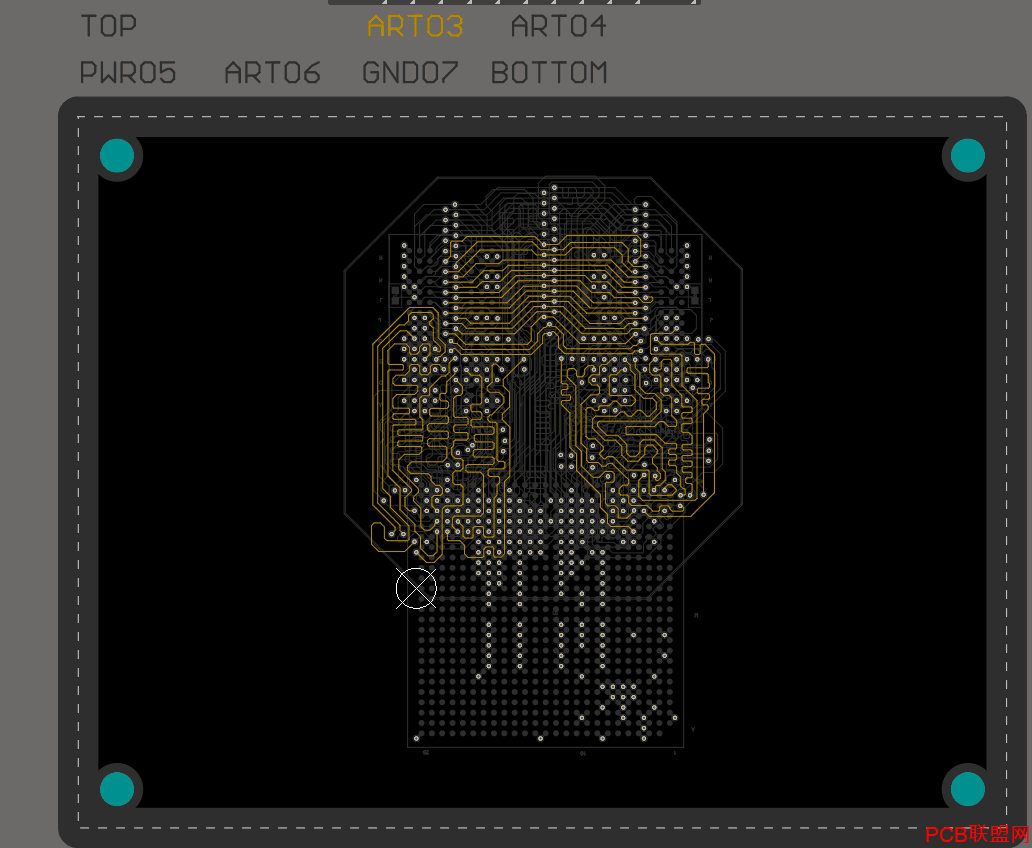This screenshot has height=848, width=1032.
Task: Select the highlighted ART03 layer label
Action: click(415, 26)
